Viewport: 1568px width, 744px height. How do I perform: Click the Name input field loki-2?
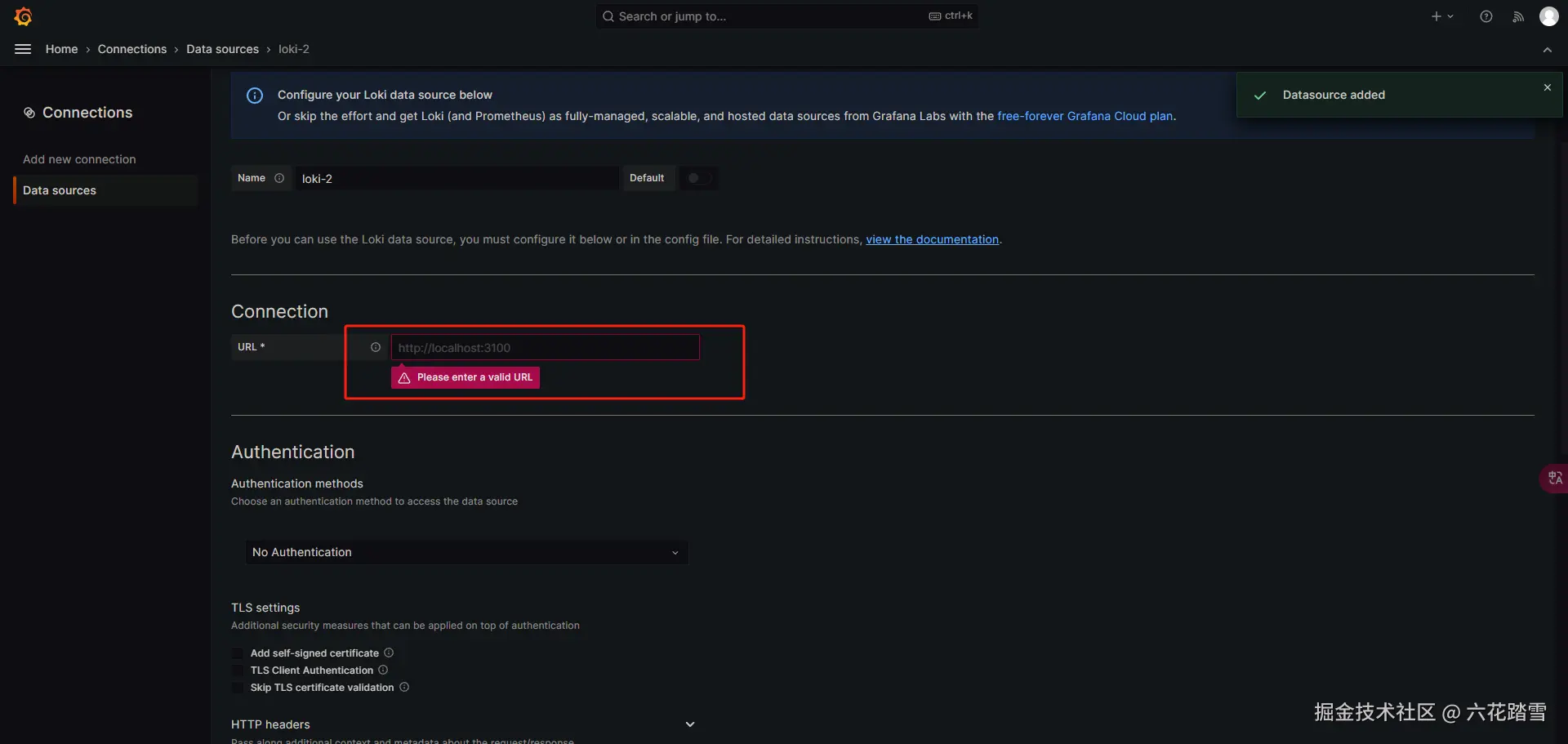tap(456, 178)
